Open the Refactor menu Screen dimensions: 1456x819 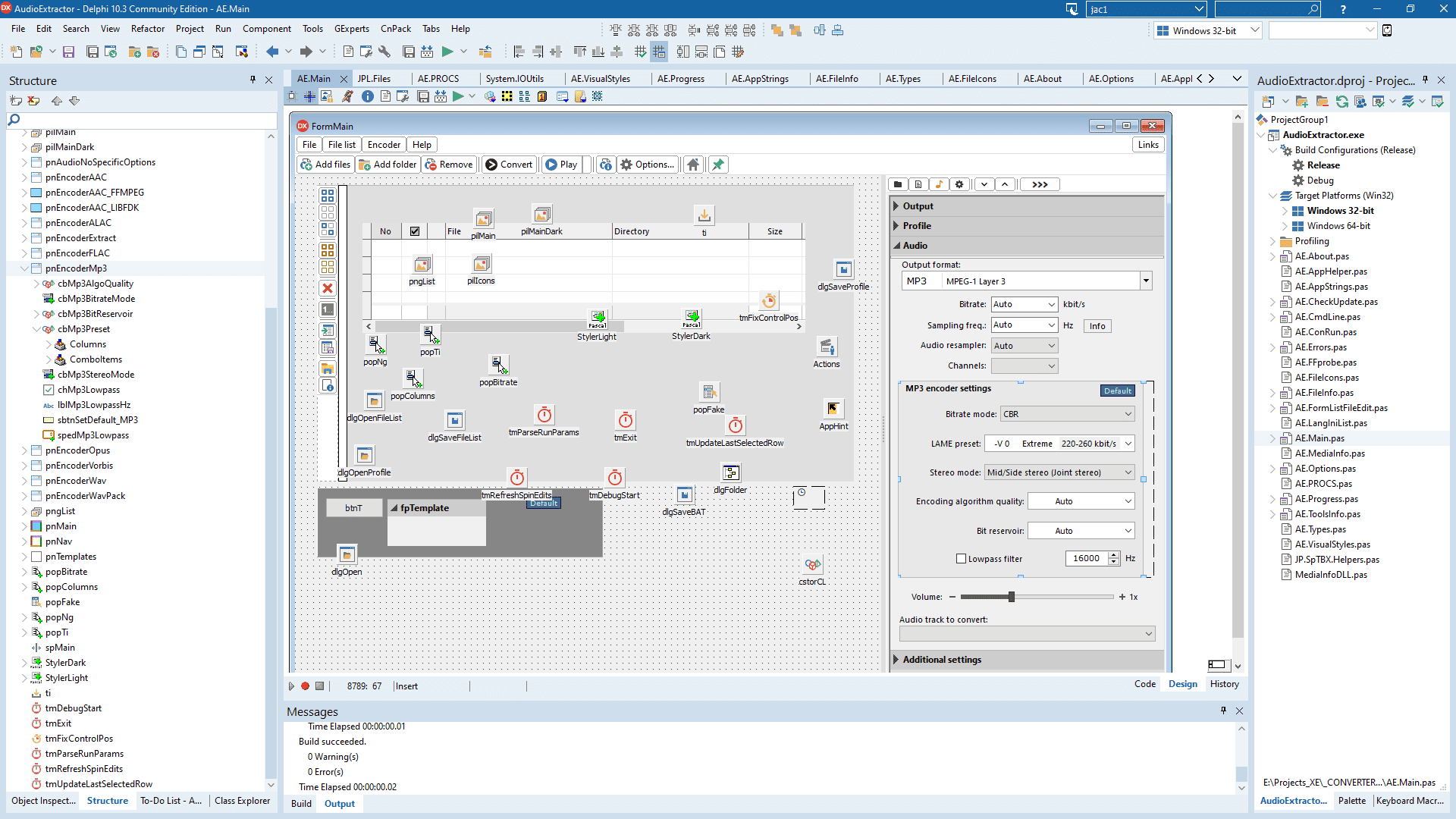click(x=148, y=29)
